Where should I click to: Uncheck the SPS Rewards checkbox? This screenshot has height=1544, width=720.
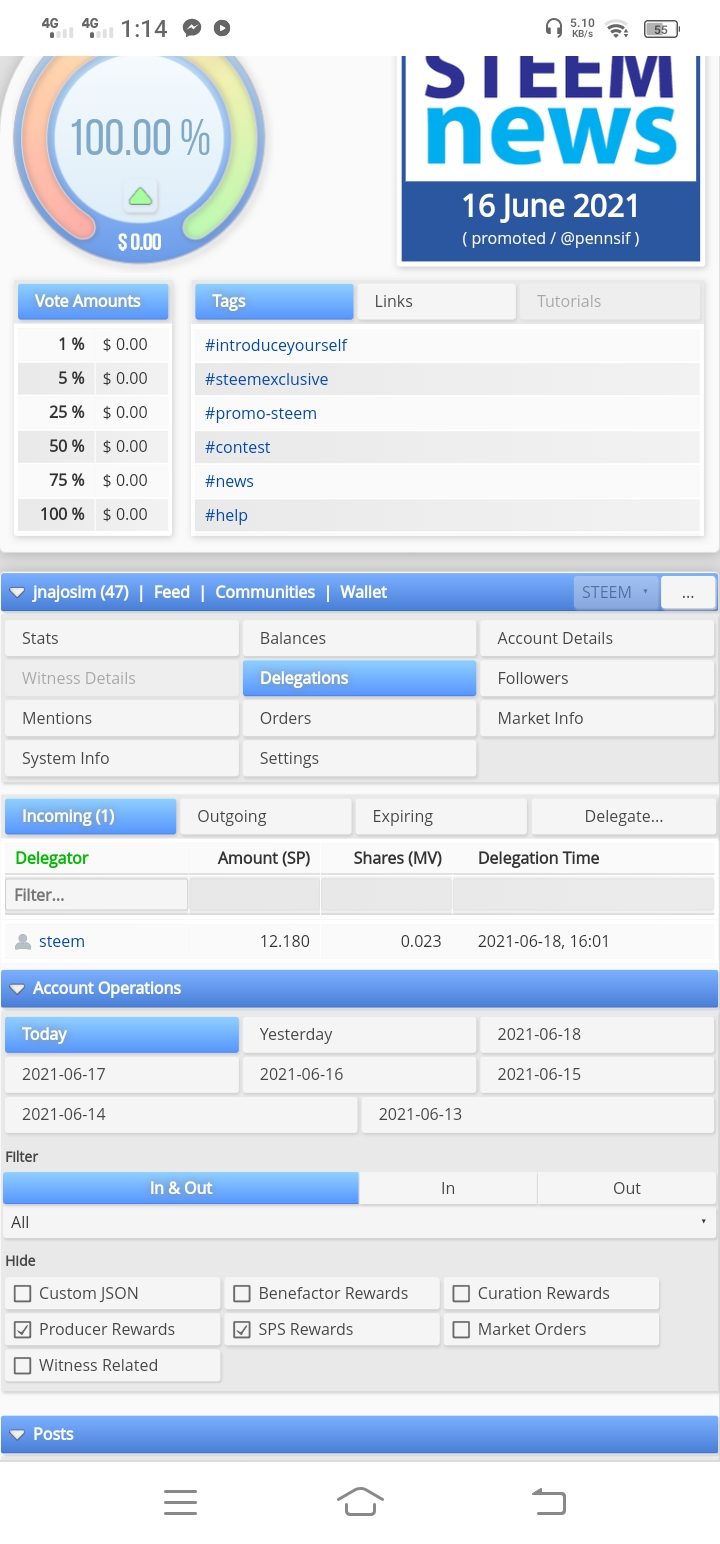(x=241, y=1329)
